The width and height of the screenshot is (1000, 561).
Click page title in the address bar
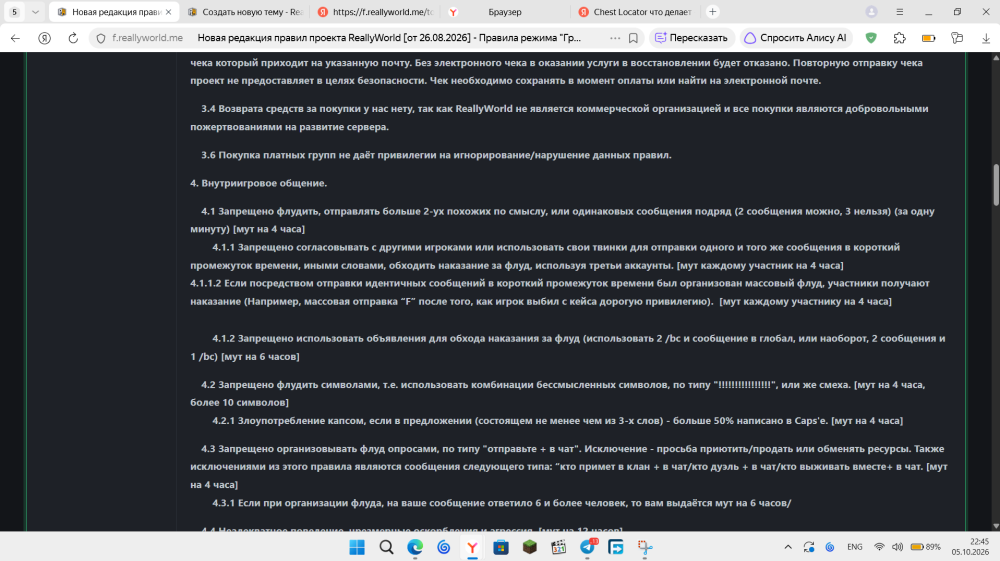[x=389, y=38]
